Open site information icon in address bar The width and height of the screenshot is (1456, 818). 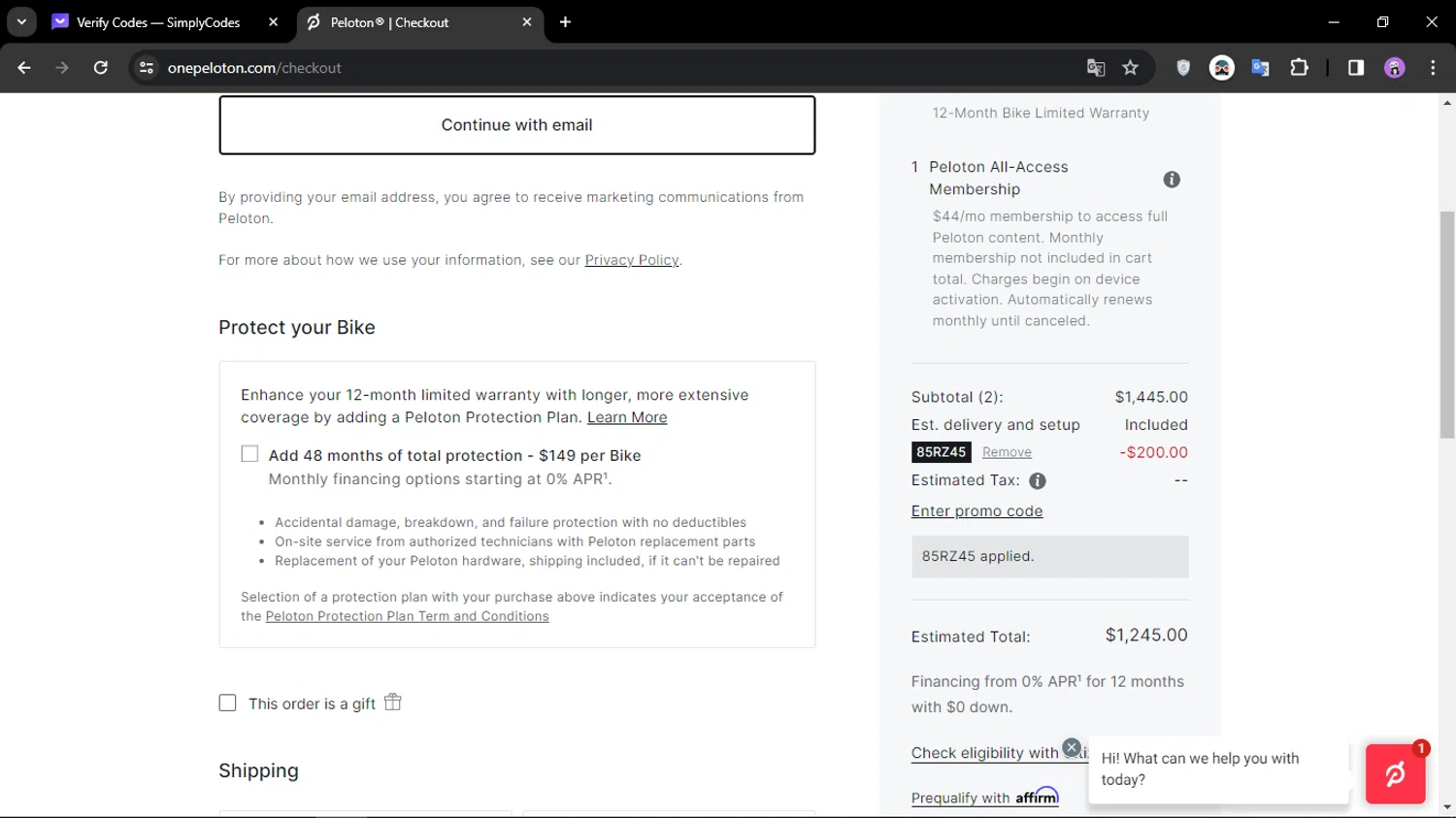[x=147, y=68]
